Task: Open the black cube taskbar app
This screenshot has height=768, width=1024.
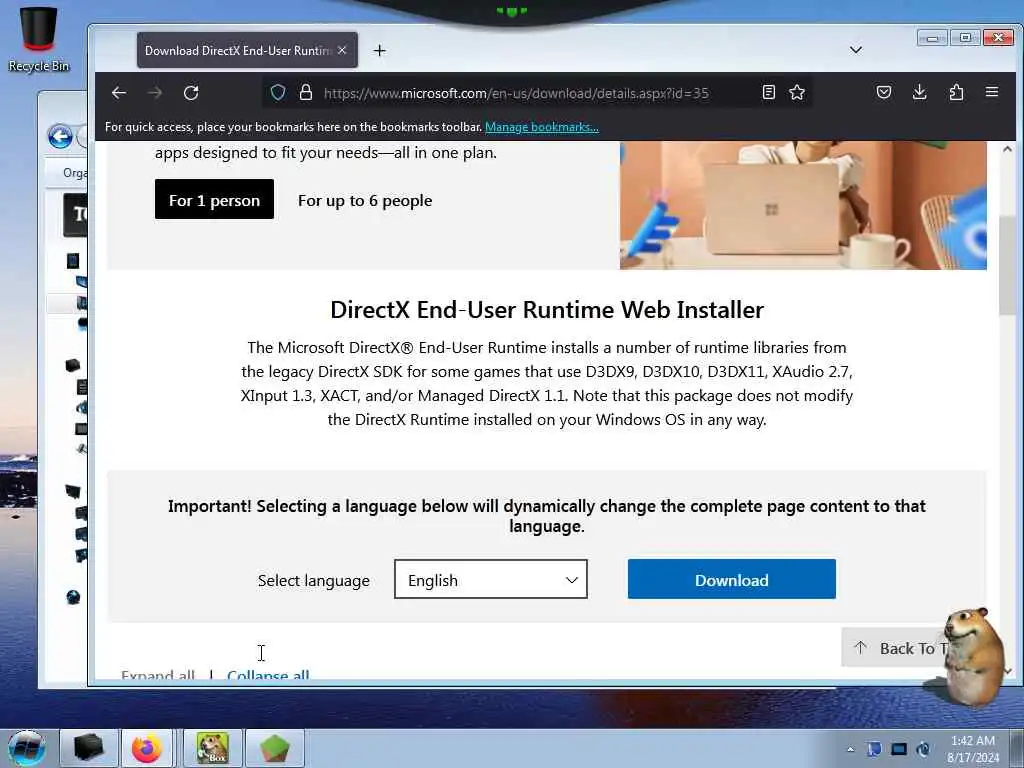Action: point(88,748)
